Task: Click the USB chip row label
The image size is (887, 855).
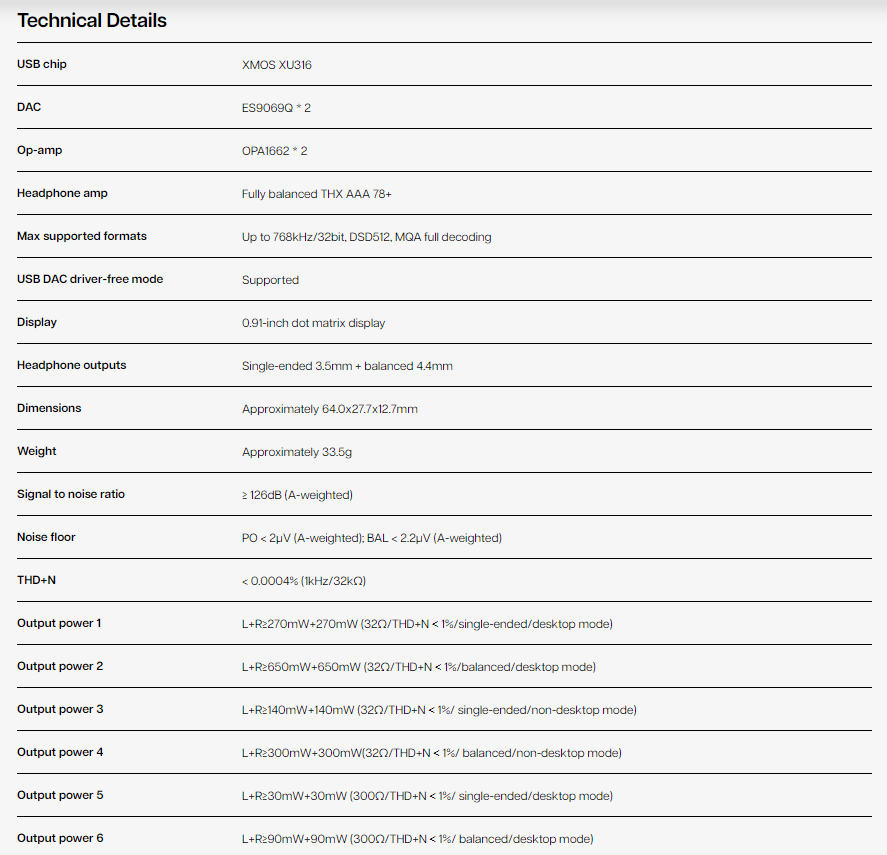Action: coord(42,64)
